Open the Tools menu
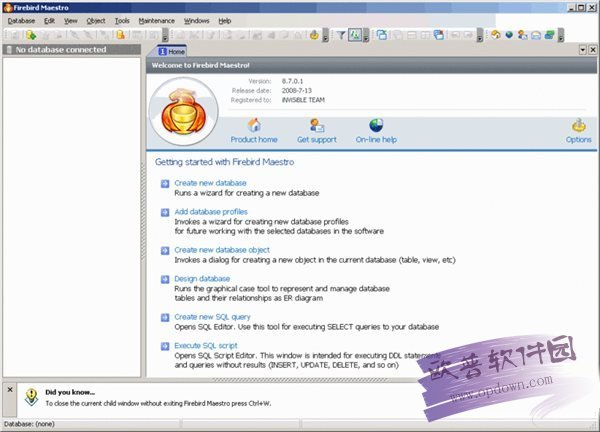The height and width of the screenshot is (432, 600). [x=122, y=21]
